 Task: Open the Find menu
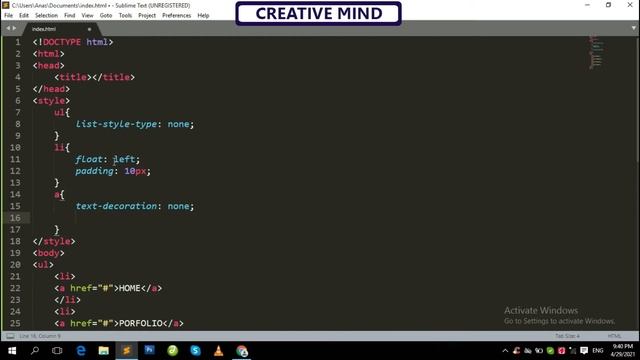coord(69,16)
